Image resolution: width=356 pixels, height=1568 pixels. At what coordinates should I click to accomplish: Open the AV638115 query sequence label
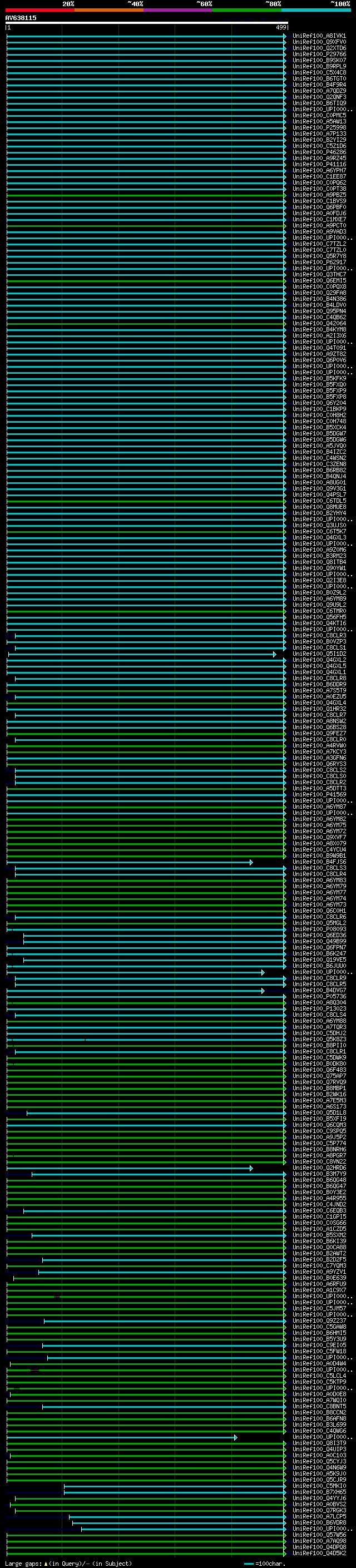click(21, 18)
